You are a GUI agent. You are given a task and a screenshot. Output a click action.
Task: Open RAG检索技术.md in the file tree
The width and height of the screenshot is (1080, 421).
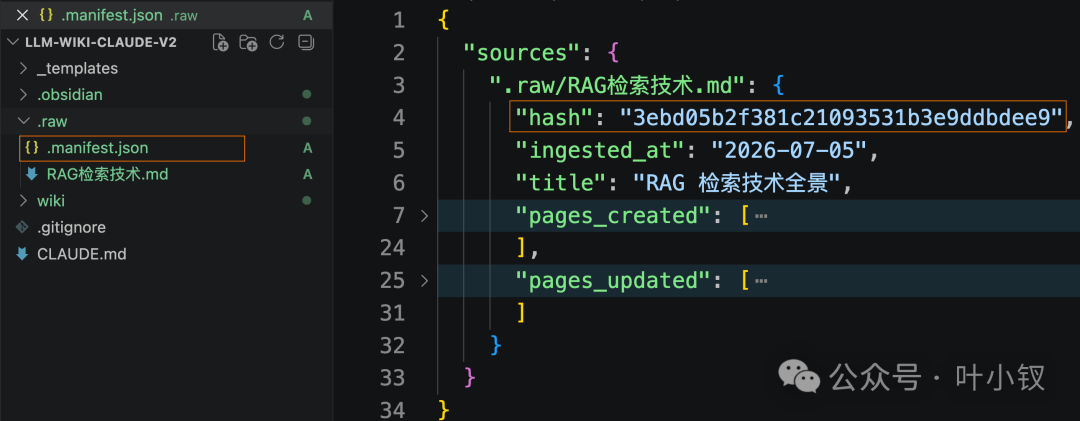tap(107, 174)
